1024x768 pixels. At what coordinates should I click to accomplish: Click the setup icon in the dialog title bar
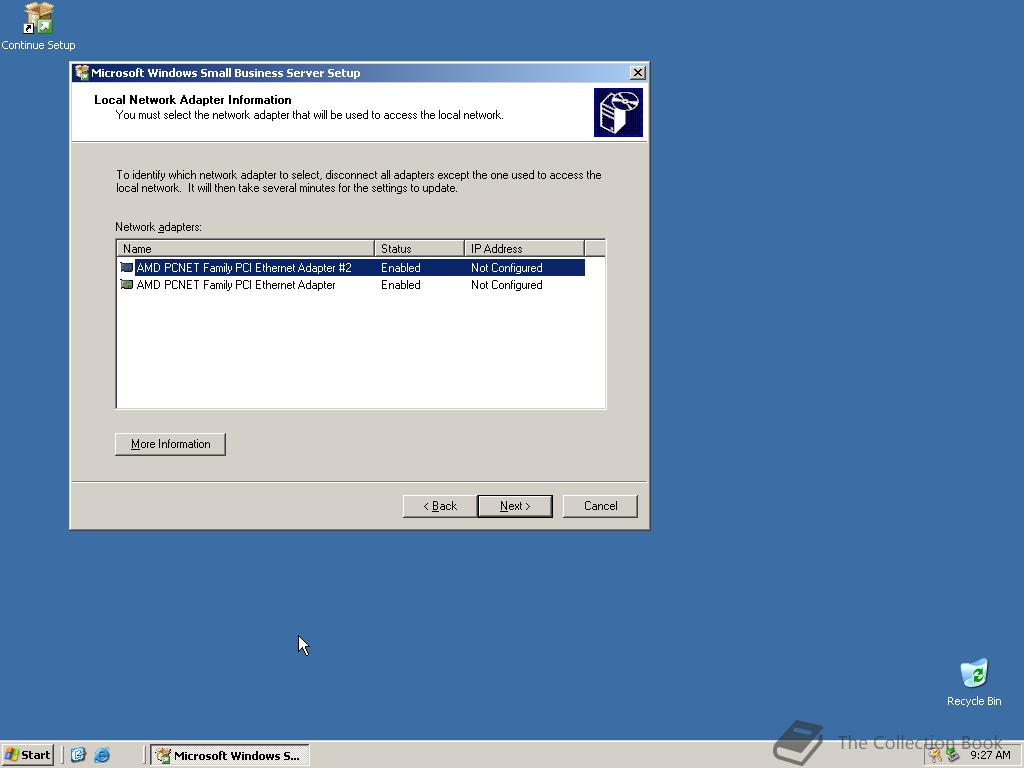point(82,72)
